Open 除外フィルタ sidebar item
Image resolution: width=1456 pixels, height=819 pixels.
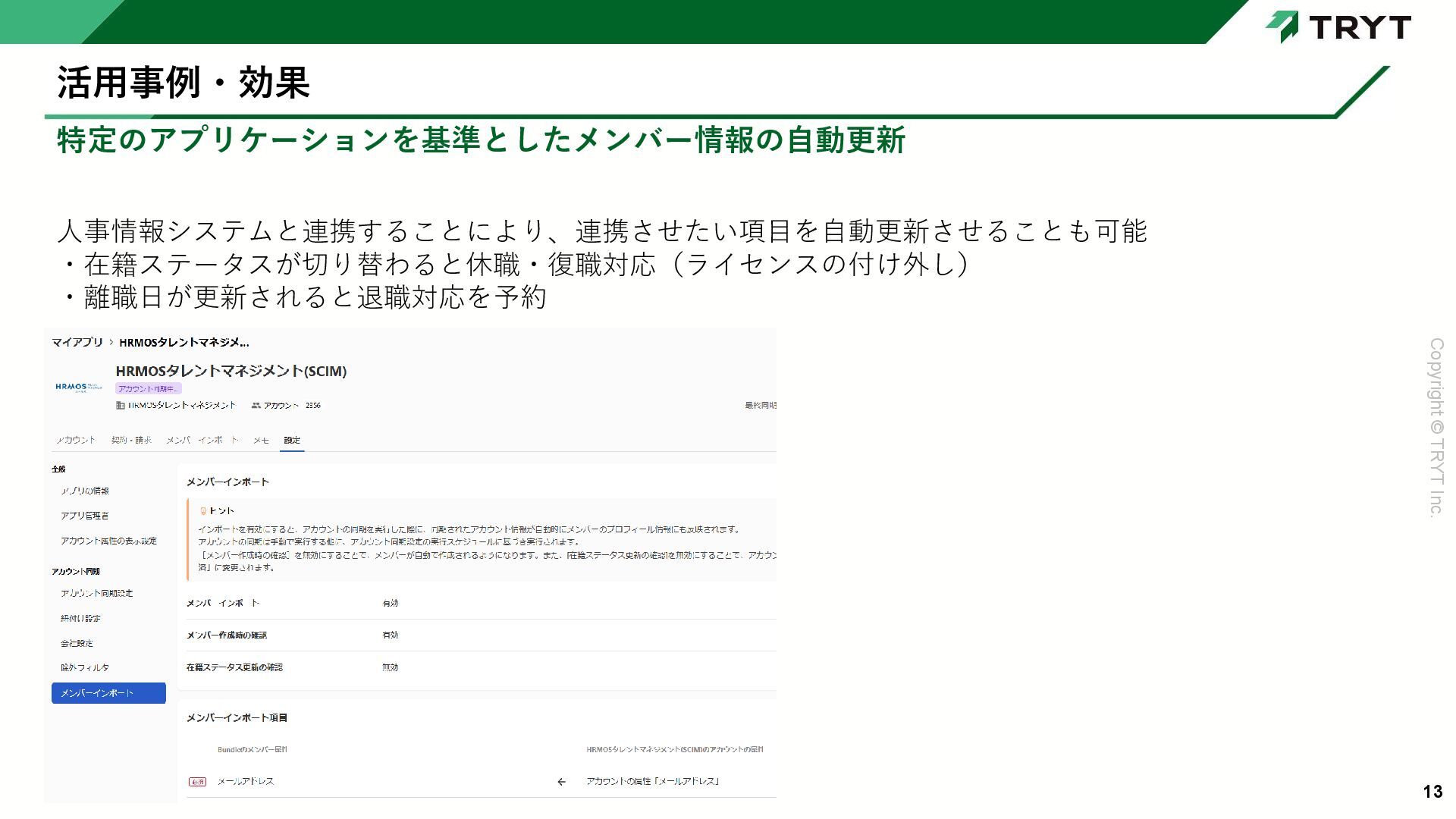[x=85, y=668]
